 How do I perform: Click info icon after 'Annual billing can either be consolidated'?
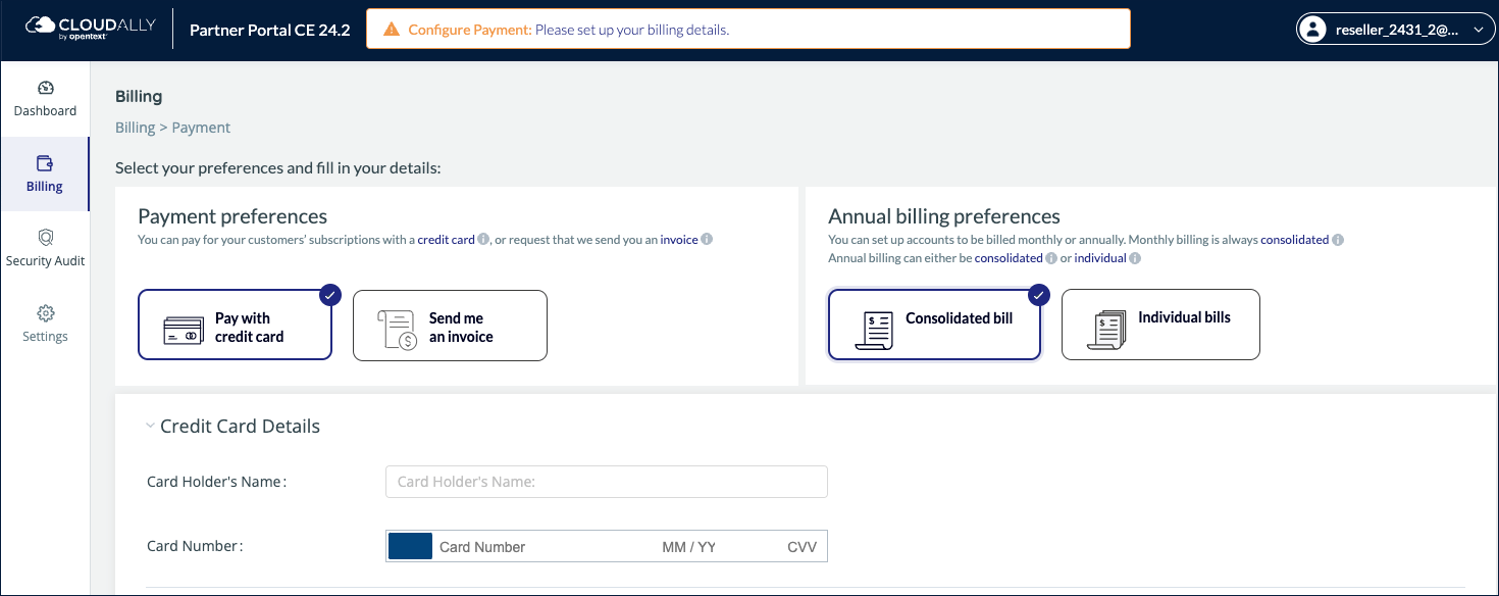1051,258
